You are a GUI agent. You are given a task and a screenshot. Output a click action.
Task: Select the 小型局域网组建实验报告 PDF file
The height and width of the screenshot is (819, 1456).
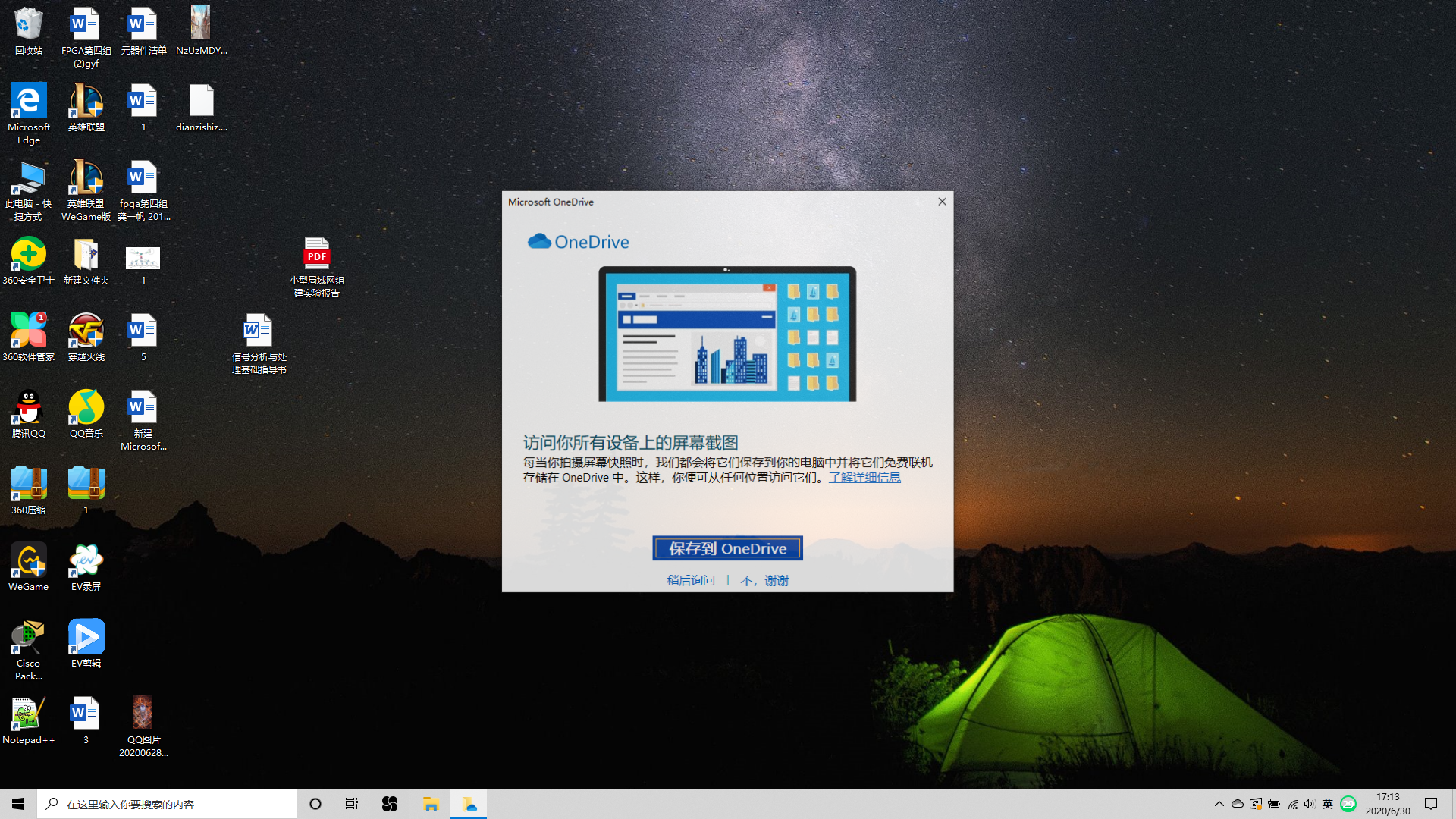click(x=317, y=256)
